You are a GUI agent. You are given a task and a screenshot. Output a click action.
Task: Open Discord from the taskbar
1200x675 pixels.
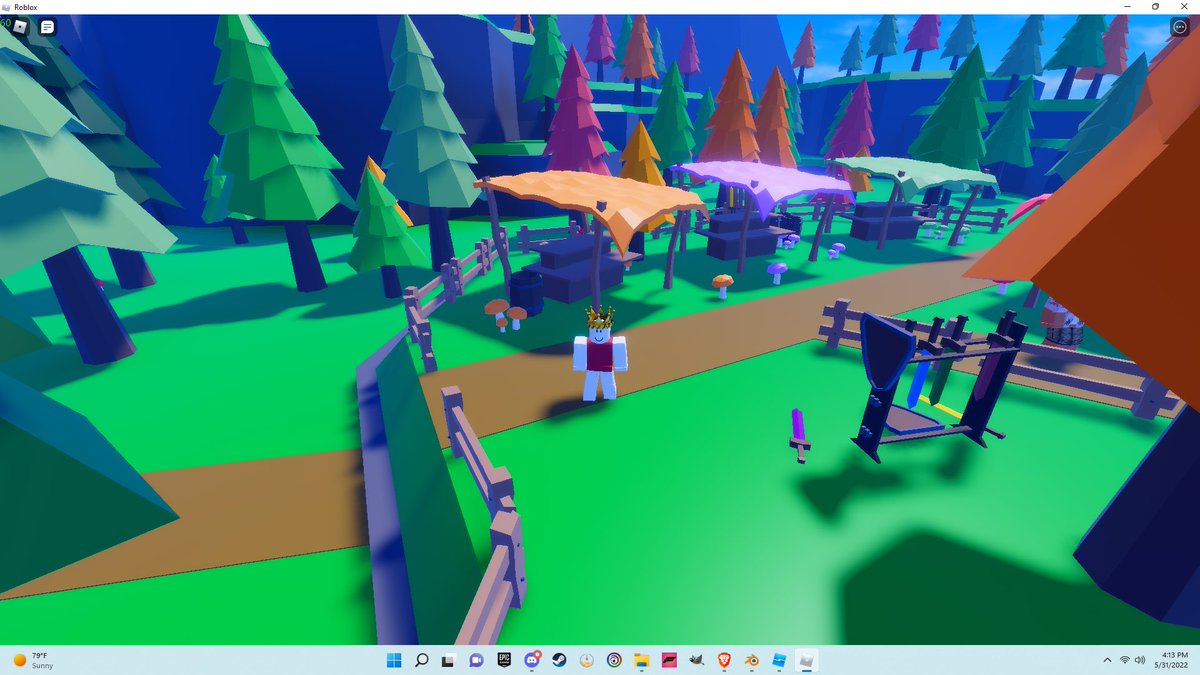[531, 660]
